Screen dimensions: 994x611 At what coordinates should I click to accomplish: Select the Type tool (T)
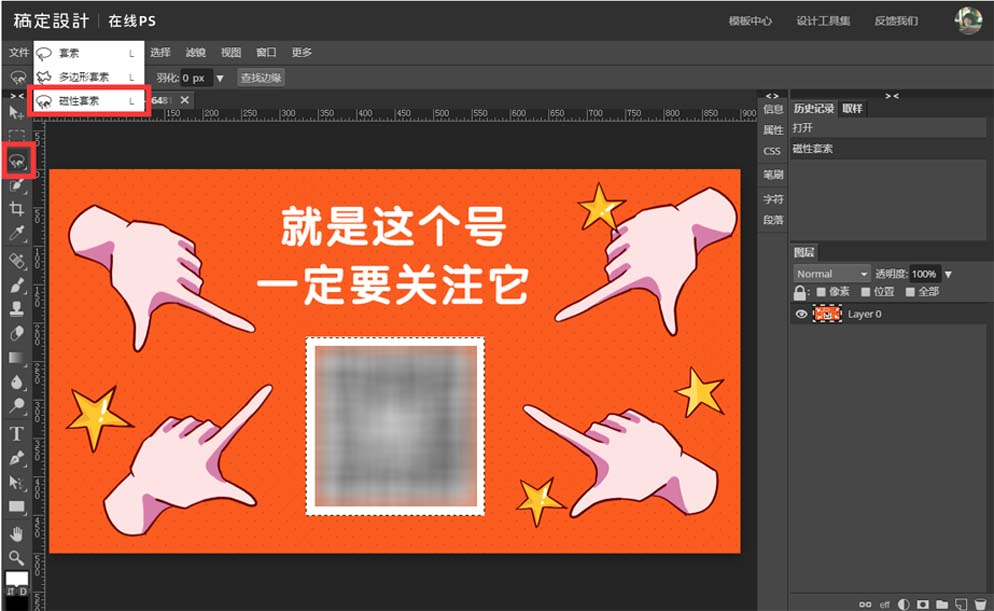tap(16, 433)
